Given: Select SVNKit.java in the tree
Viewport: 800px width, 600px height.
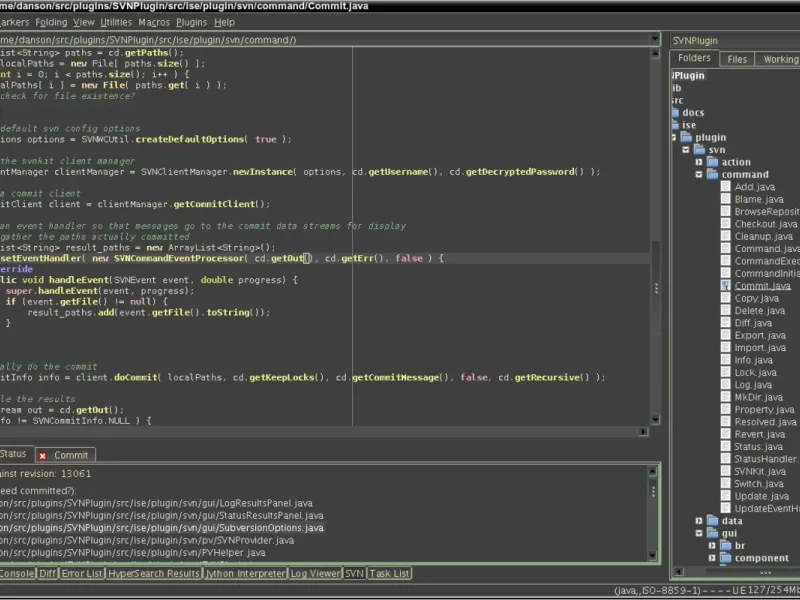Looking at the screenshot, I should pyautogui.click(x=760, y=471).
